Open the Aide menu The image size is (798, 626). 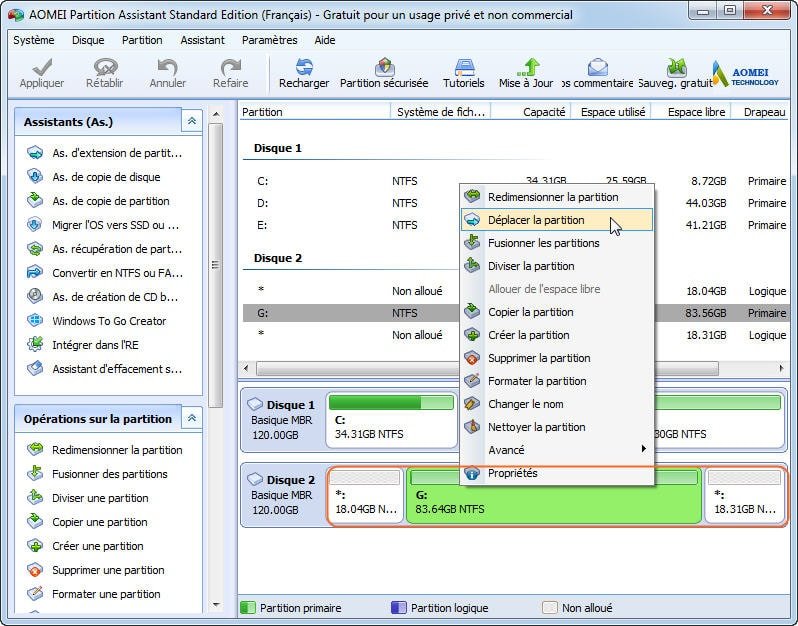tap(325, 40)
